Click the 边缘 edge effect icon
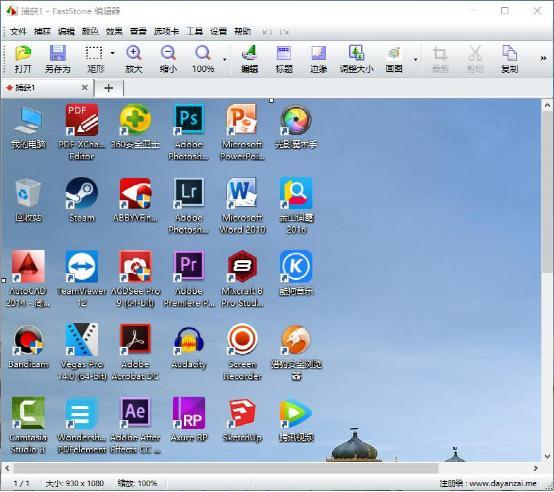This screenshot has width=554, height=492. click(318, 53)
